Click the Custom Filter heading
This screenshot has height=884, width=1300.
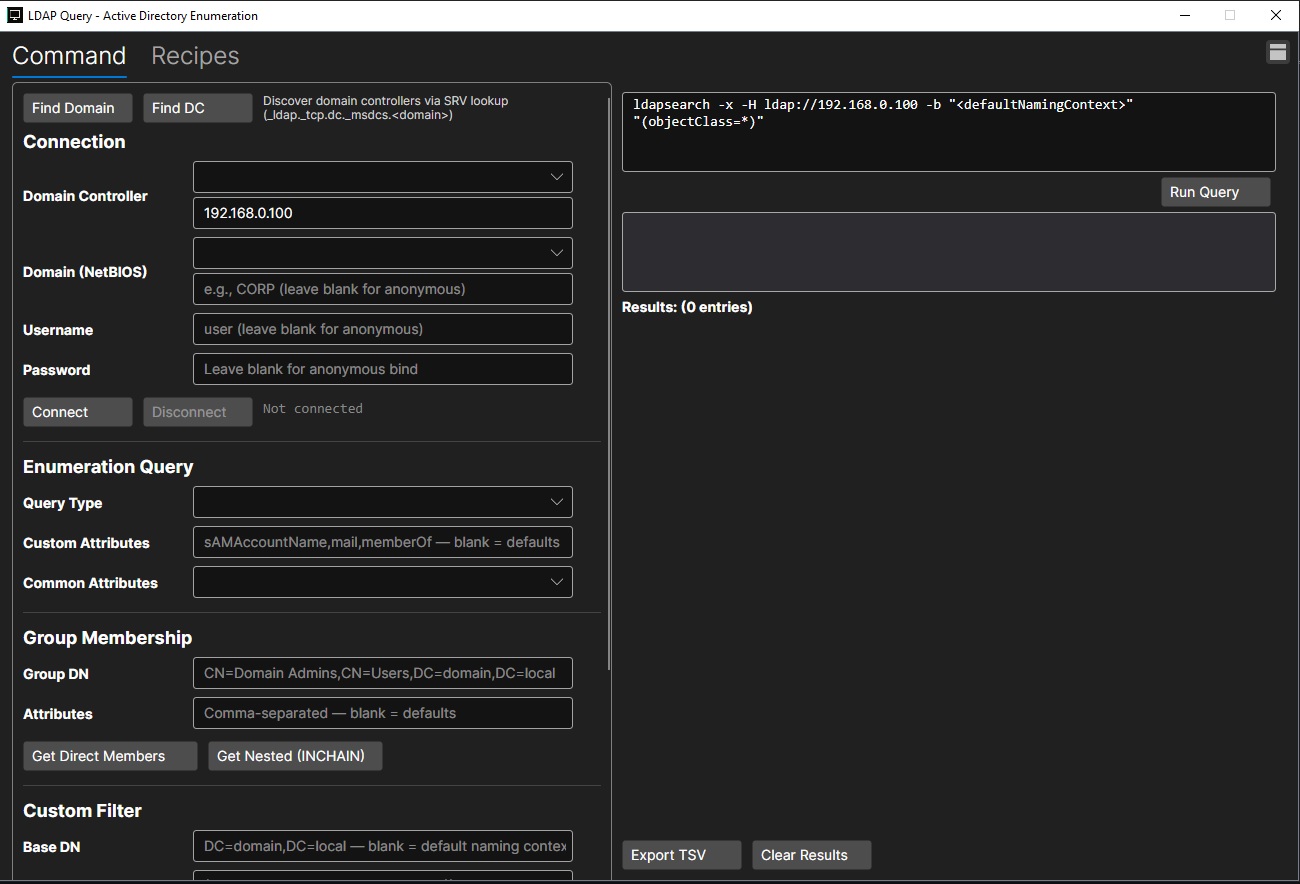pos(82,811)
